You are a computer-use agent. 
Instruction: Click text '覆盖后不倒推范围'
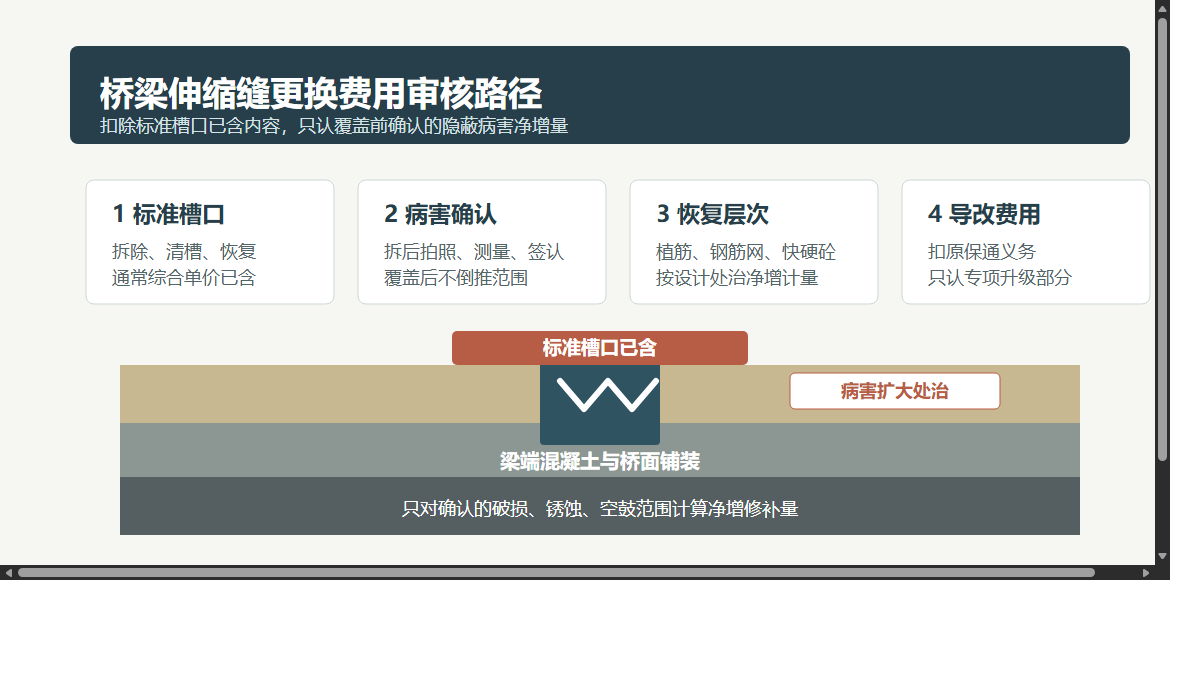pos(456,278)
